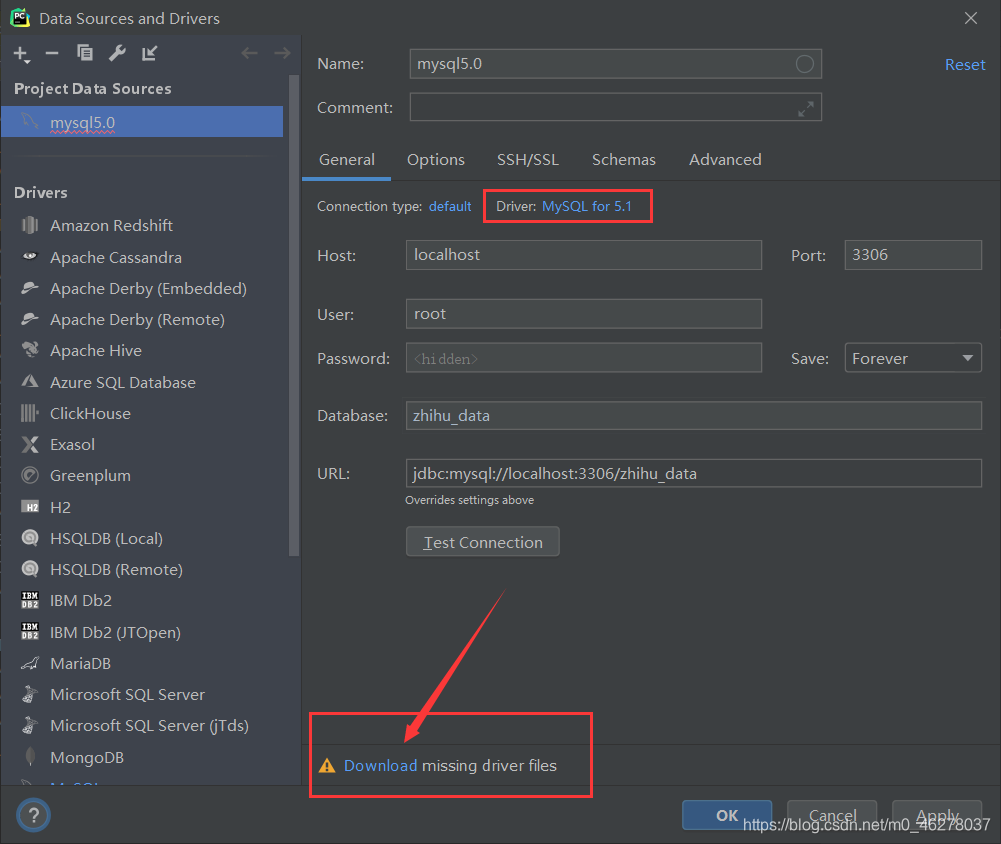
Task: Click the Microsoft SQL Server (jTds) icon
Action: (x=29, y=725)
